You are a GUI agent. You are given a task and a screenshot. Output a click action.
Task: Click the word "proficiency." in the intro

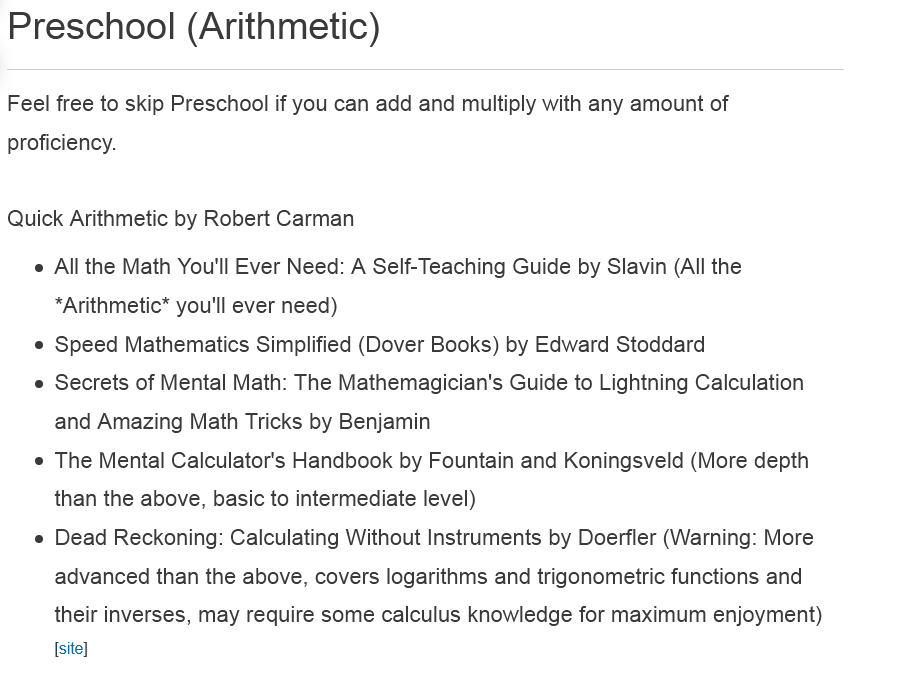[x=61, y=142]
